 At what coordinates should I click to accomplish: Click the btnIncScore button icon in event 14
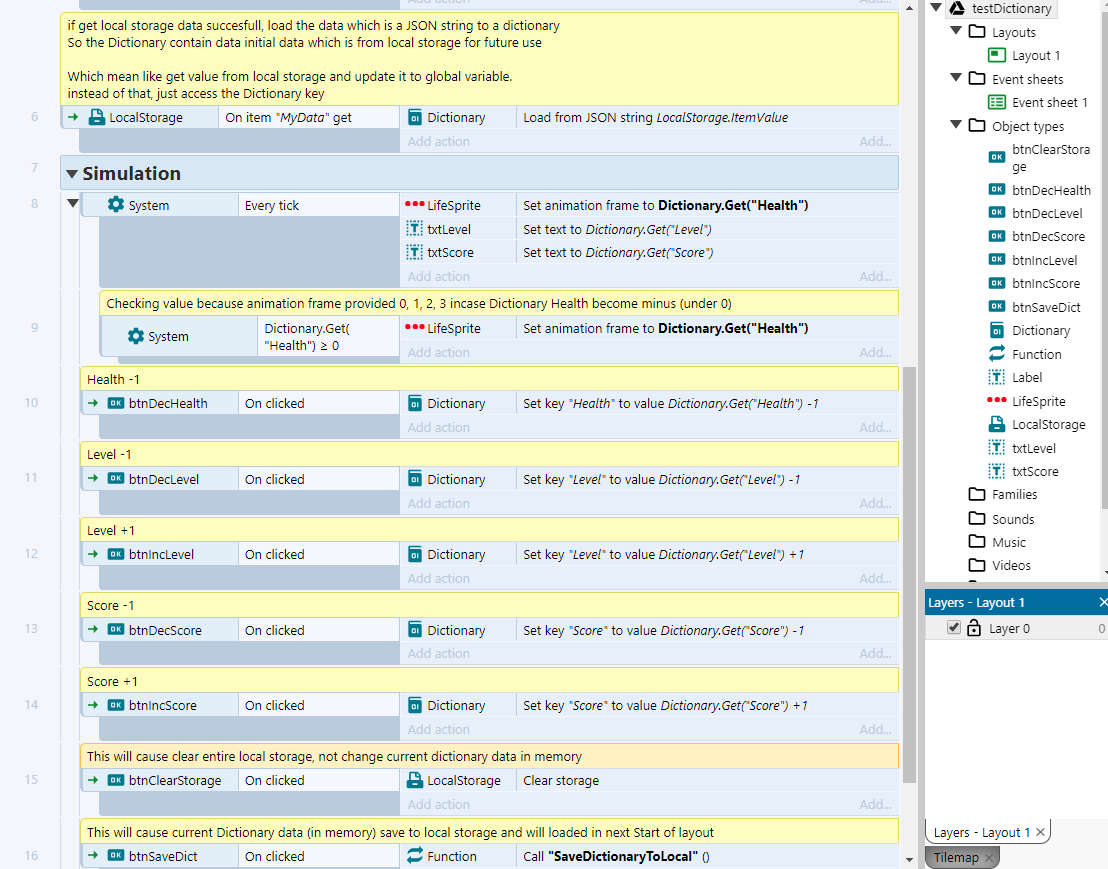pos(116,705)
